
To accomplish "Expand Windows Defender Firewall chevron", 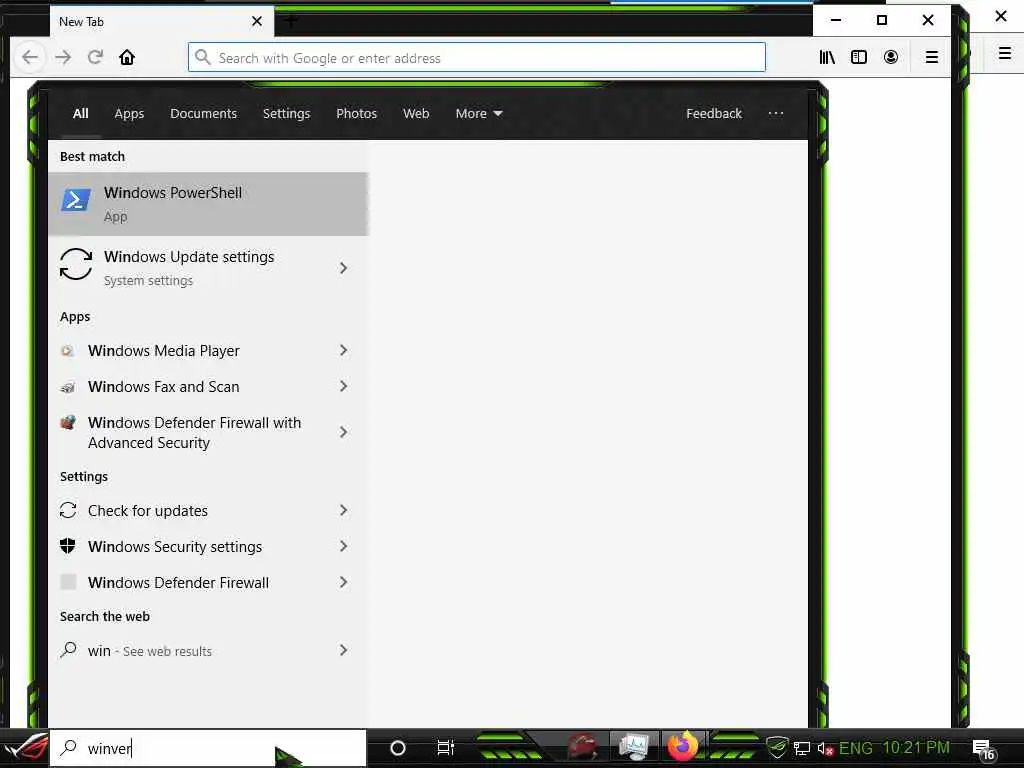I will tap(344, 583).
